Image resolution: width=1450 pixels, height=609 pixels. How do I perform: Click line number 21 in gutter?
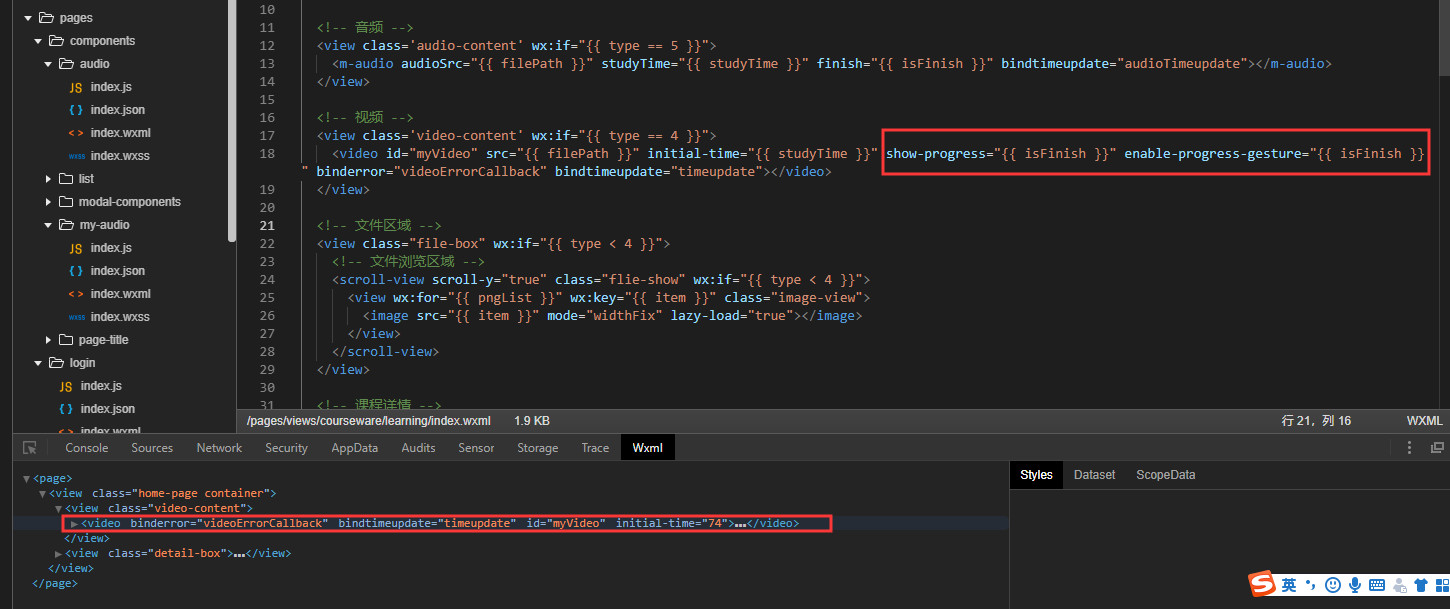(x=267, y=225)
